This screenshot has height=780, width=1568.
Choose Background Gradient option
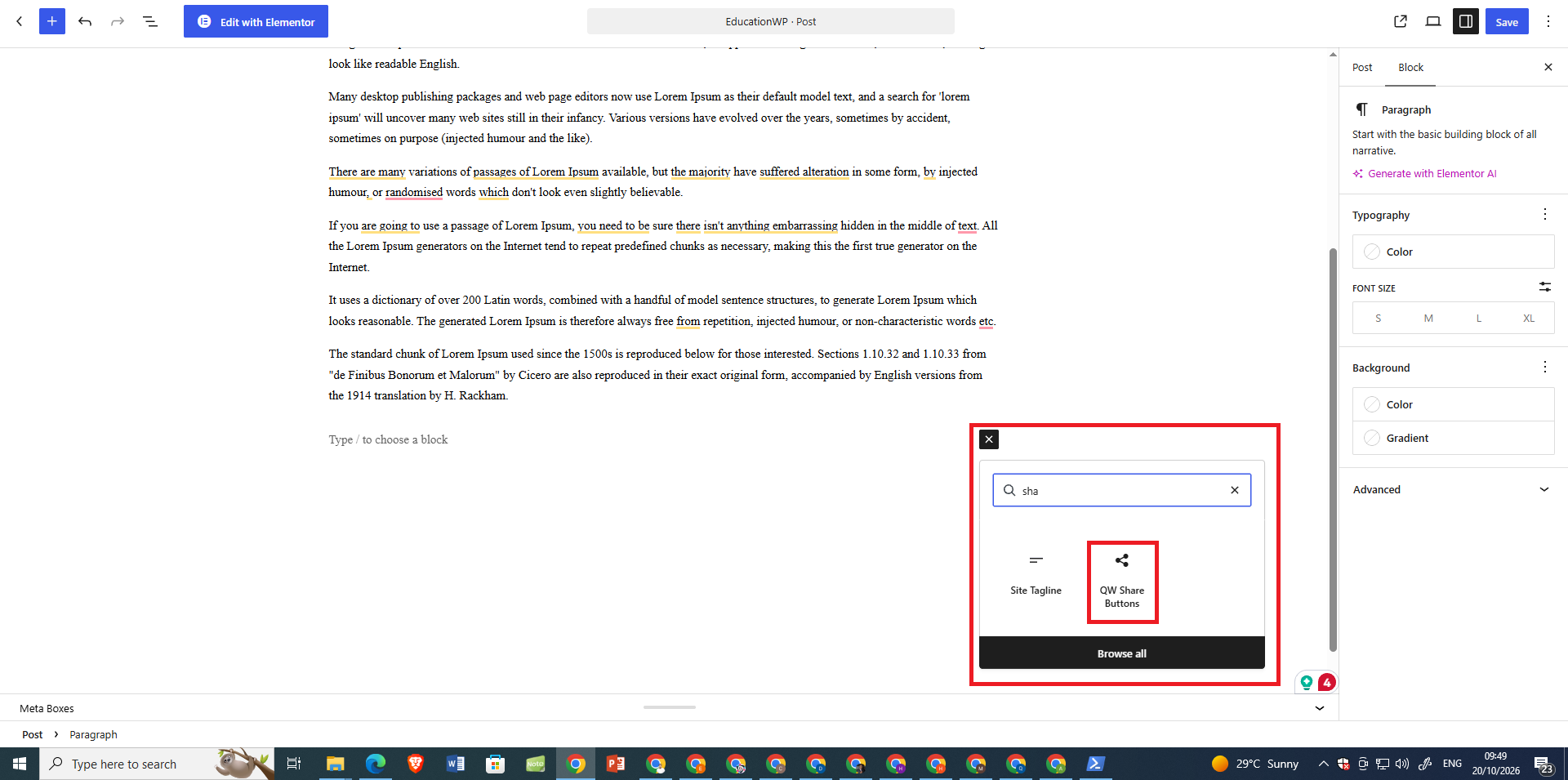(x=1454, y=438)
